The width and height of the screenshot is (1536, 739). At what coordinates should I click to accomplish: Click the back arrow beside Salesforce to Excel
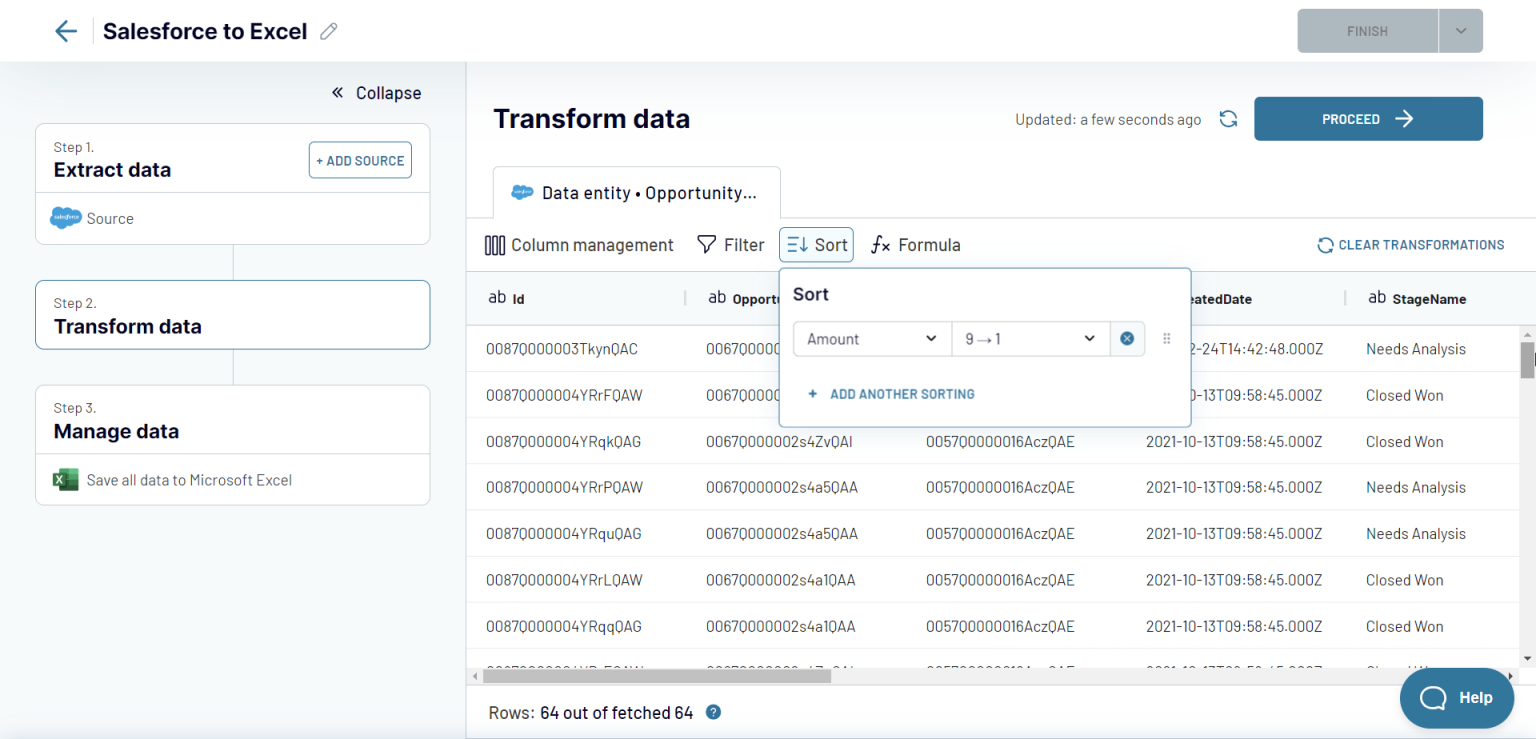(65, 31)
